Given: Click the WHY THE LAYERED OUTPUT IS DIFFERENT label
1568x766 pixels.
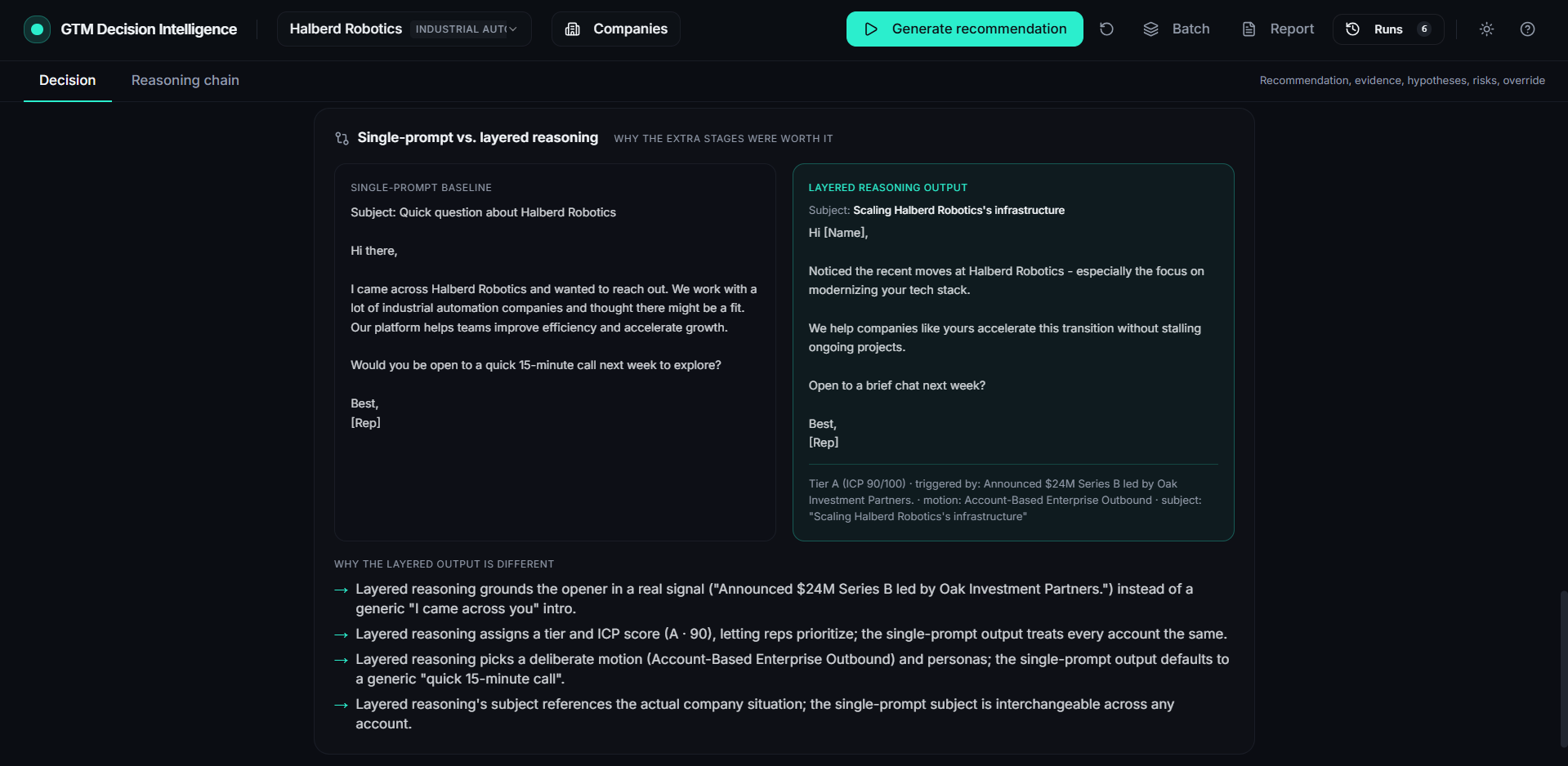Looking at the screenshot, I should pos(444,564).
